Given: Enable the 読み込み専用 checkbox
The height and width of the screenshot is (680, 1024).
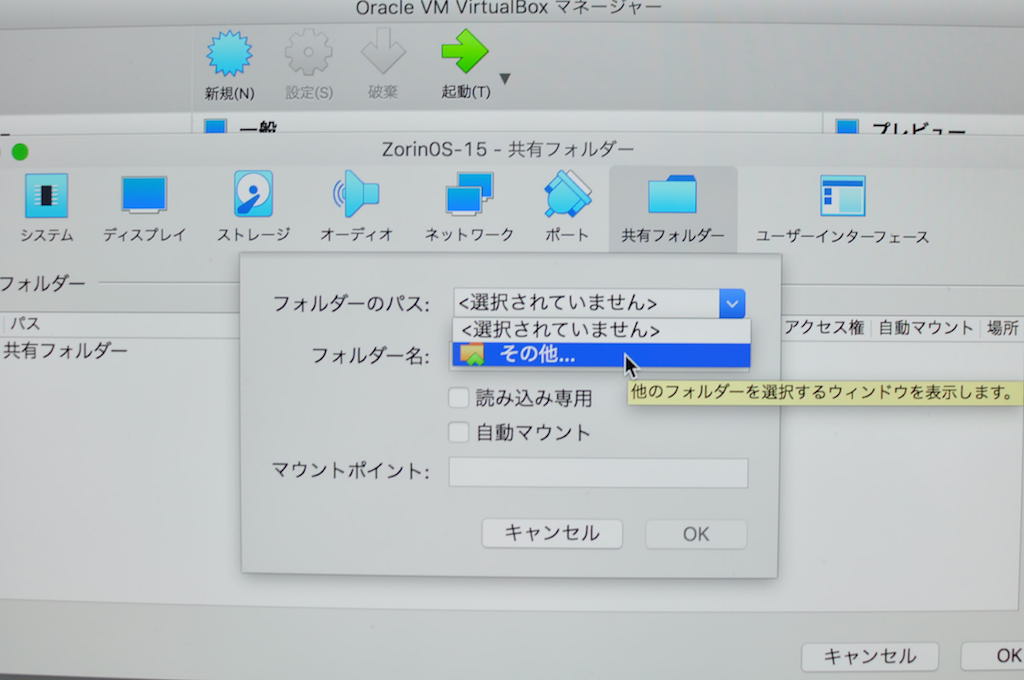Looking at the screenshot, I should tap(459, 398).
